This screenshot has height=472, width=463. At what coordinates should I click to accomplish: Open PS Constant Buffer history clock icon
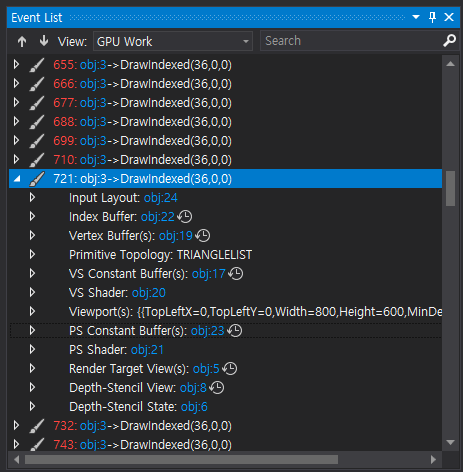234,331
